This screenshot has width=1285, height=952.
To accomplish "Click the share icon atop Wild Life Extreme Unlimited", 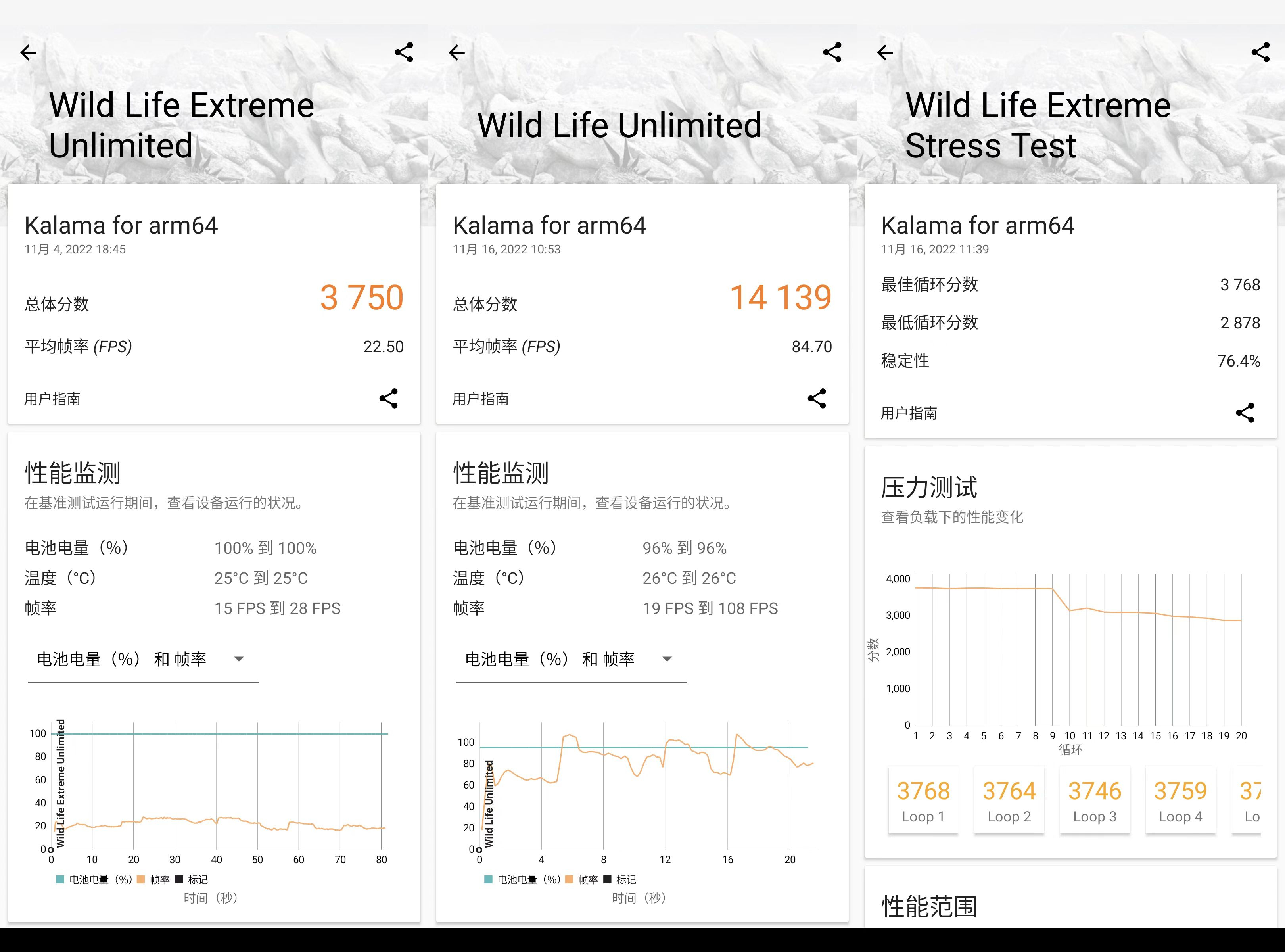I will click(x=404, y=52).
